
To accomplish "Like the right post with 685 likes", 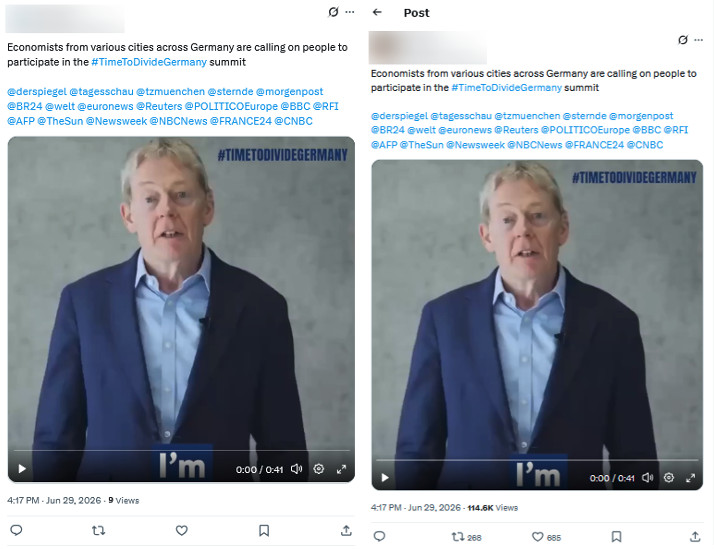I will [x=546, y=537].
